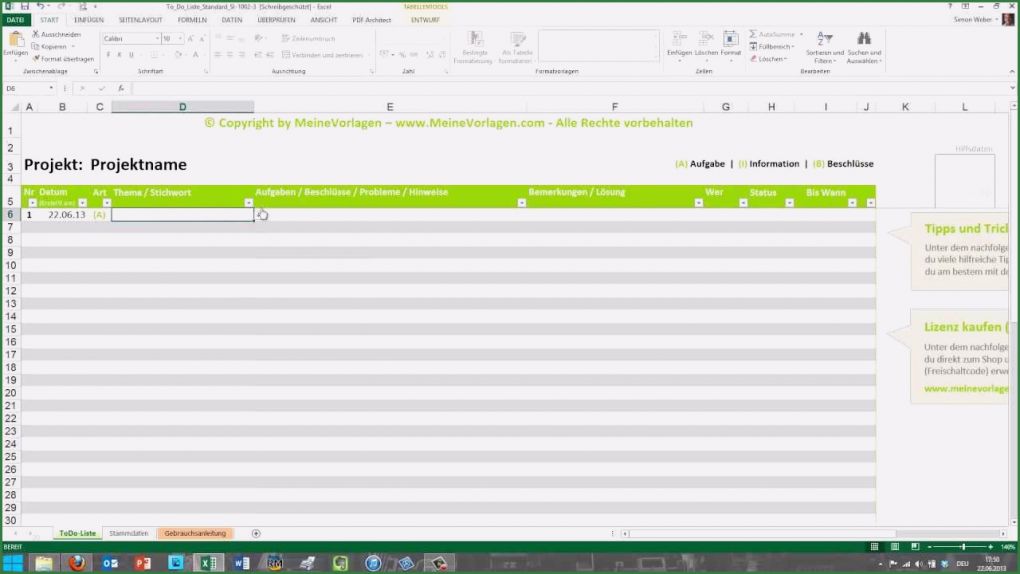Open Firefox from the taskbar
Image resolution: width=1020 pixels, height=574 pixels.
click(77, 563)
